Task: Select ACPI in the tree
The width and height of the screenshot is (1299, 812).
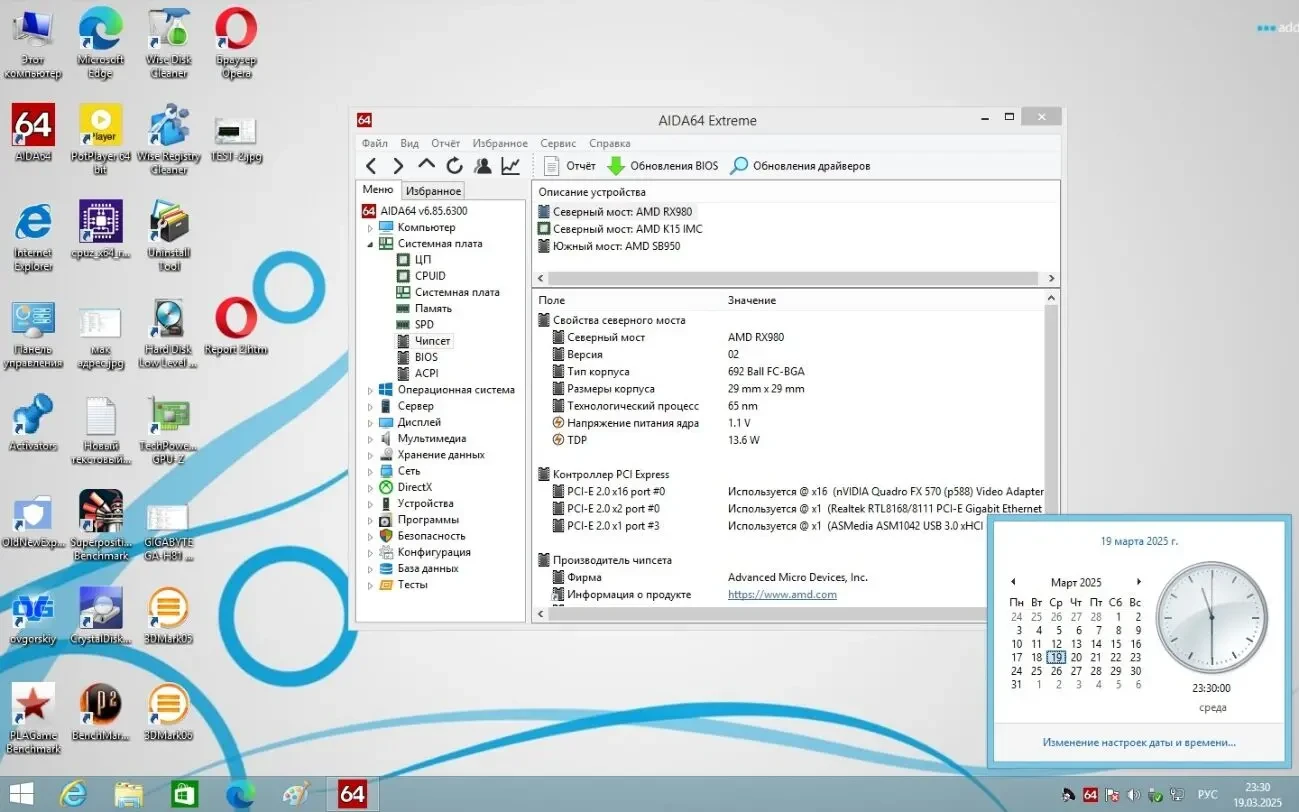Action: [x=417, y=373]
